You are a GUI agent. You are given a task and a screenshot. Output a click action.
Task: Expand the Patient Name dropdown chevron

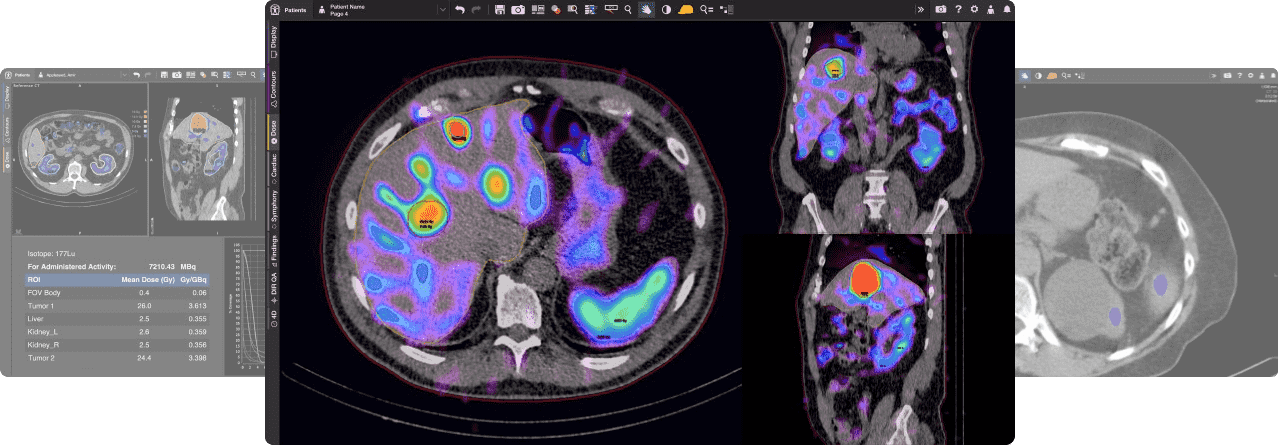point(442,9)
